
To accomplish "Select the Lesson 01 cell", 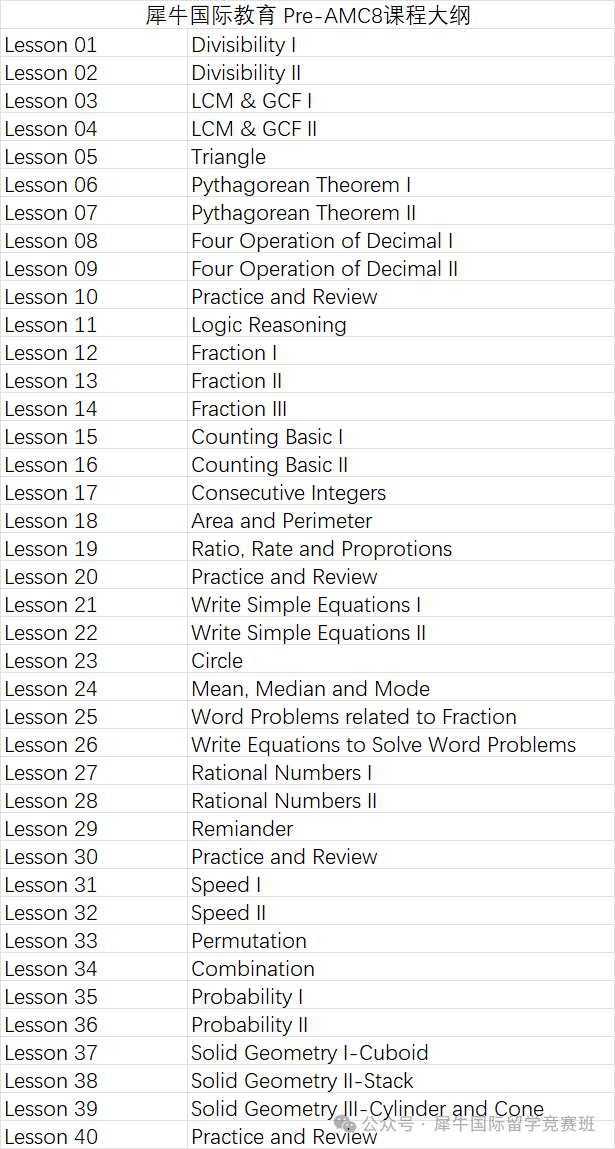I will pyautogui.click(x=51, y=45).
